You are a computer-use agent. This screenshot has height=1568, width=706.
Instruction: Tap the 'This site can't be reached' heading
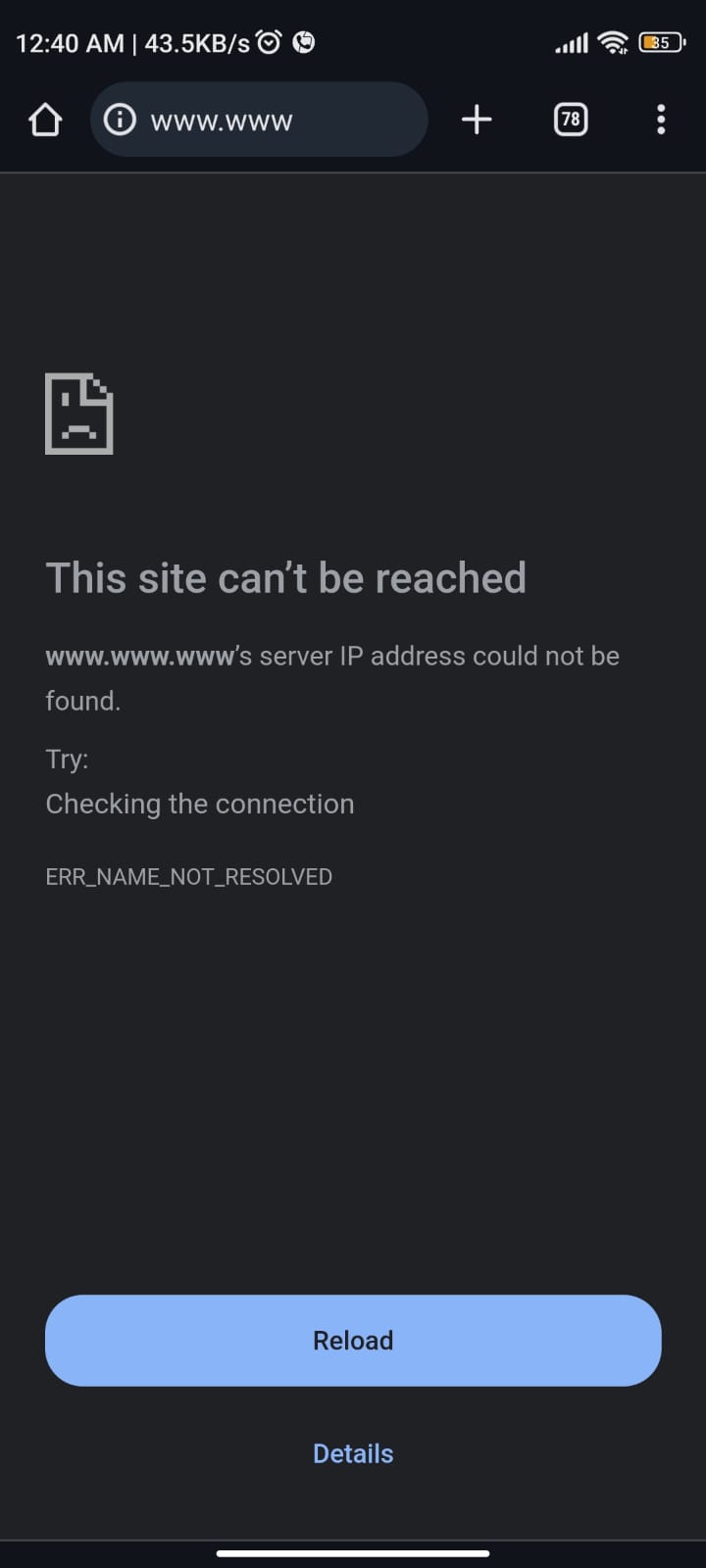[x=286, y=577]
